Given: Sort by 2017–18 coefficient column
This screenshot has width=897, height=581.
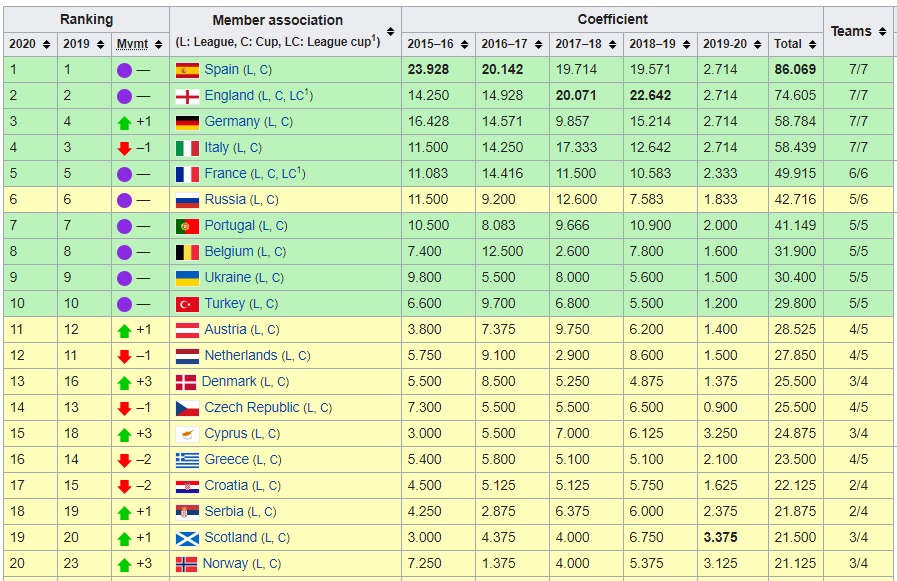Looking at the screenshot, I should [612, 45].
